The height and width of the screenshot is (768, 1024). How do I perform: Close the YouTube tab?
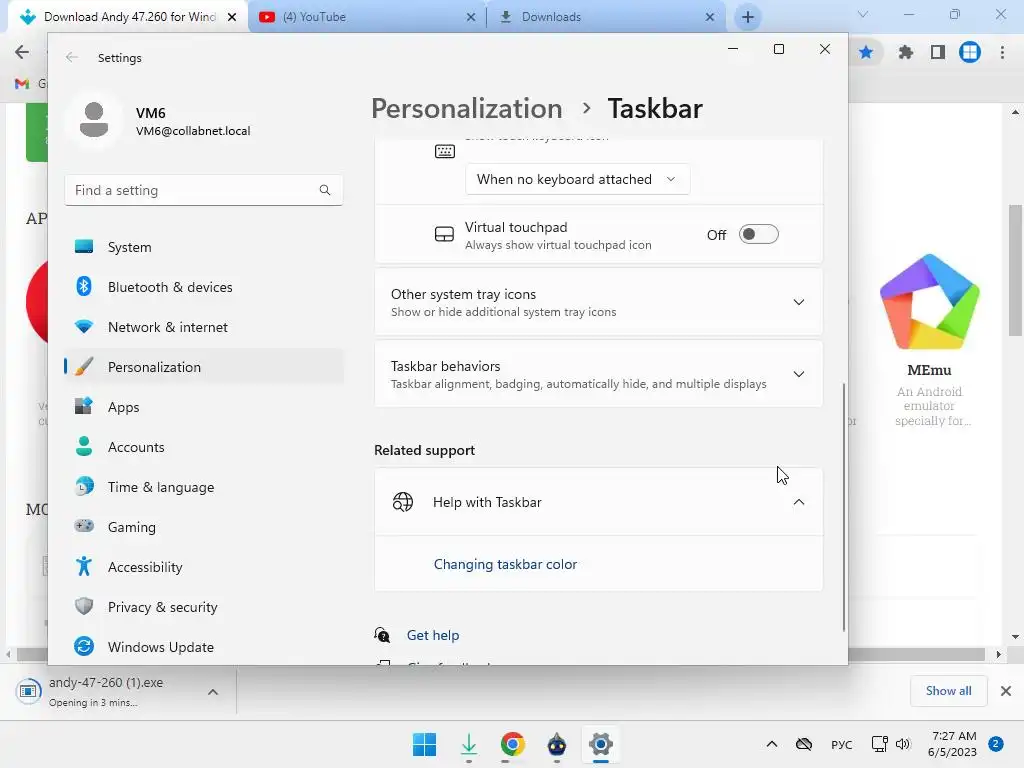471,17
